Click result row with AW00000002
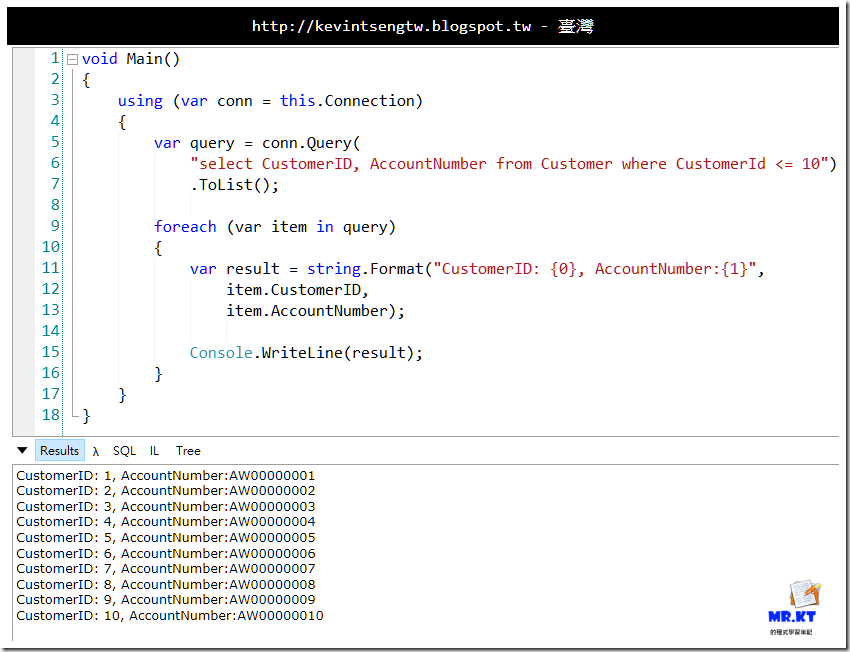This screenshot has width=850, height=652. (165, 491)
